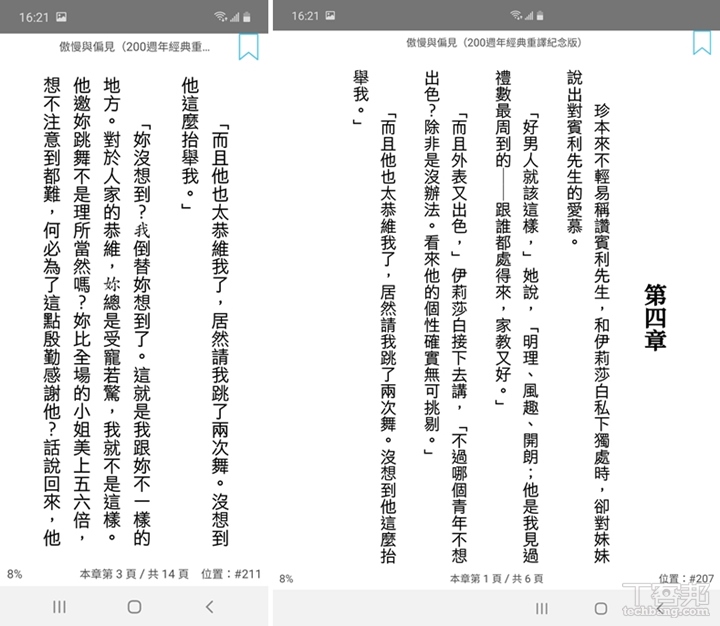Tap the line starting 「妳沒想到？ on left page
The height and width of the screenshot is (626, 720).
click(x=141, y=335)
